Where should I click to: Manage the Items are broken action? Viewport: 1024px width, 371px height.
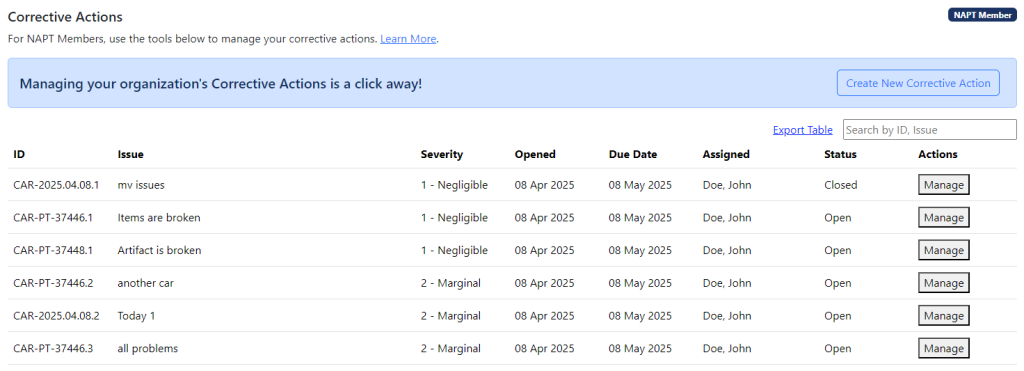pyautogui.click(x=944, y=218)
